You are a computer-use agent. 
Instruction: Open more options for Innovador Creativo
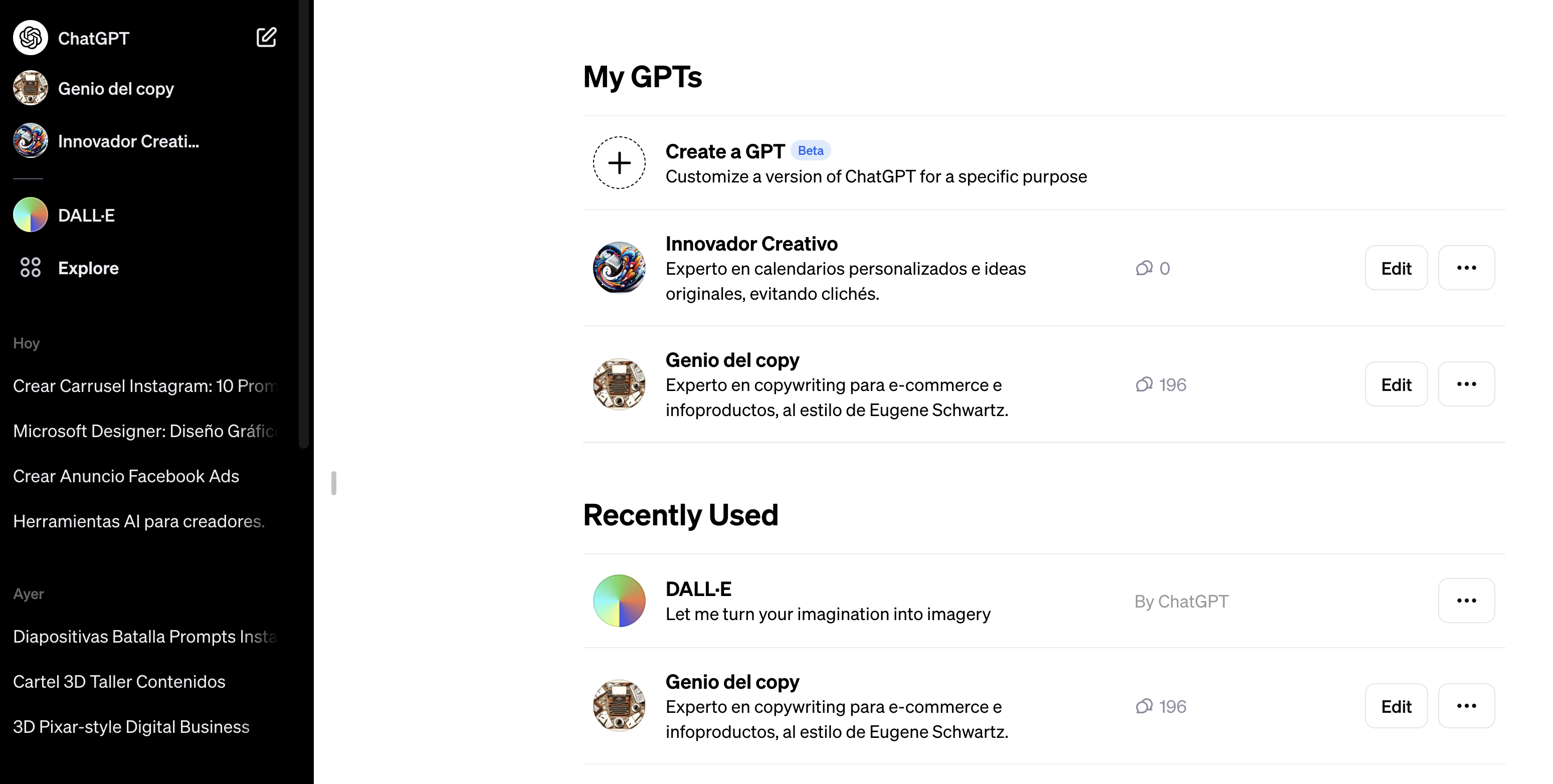pos(1466,268)
